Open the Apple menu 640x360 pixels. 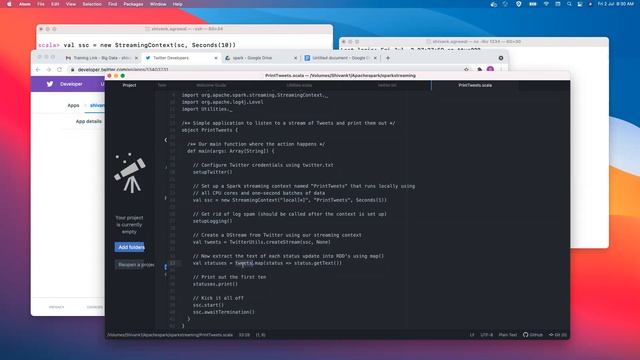tap(9, 4)
